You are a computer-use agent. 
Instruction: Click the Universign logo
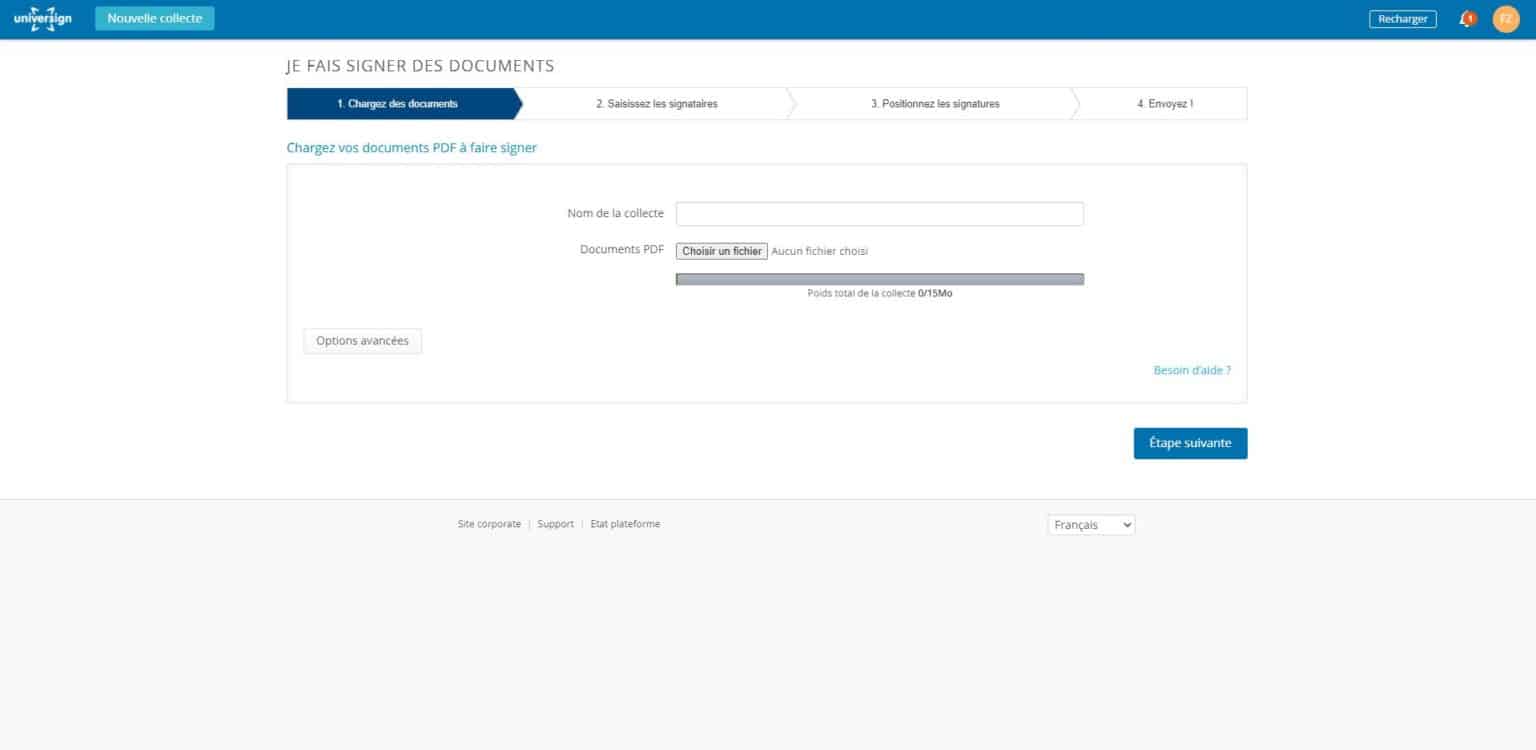(x=41, y=17)
